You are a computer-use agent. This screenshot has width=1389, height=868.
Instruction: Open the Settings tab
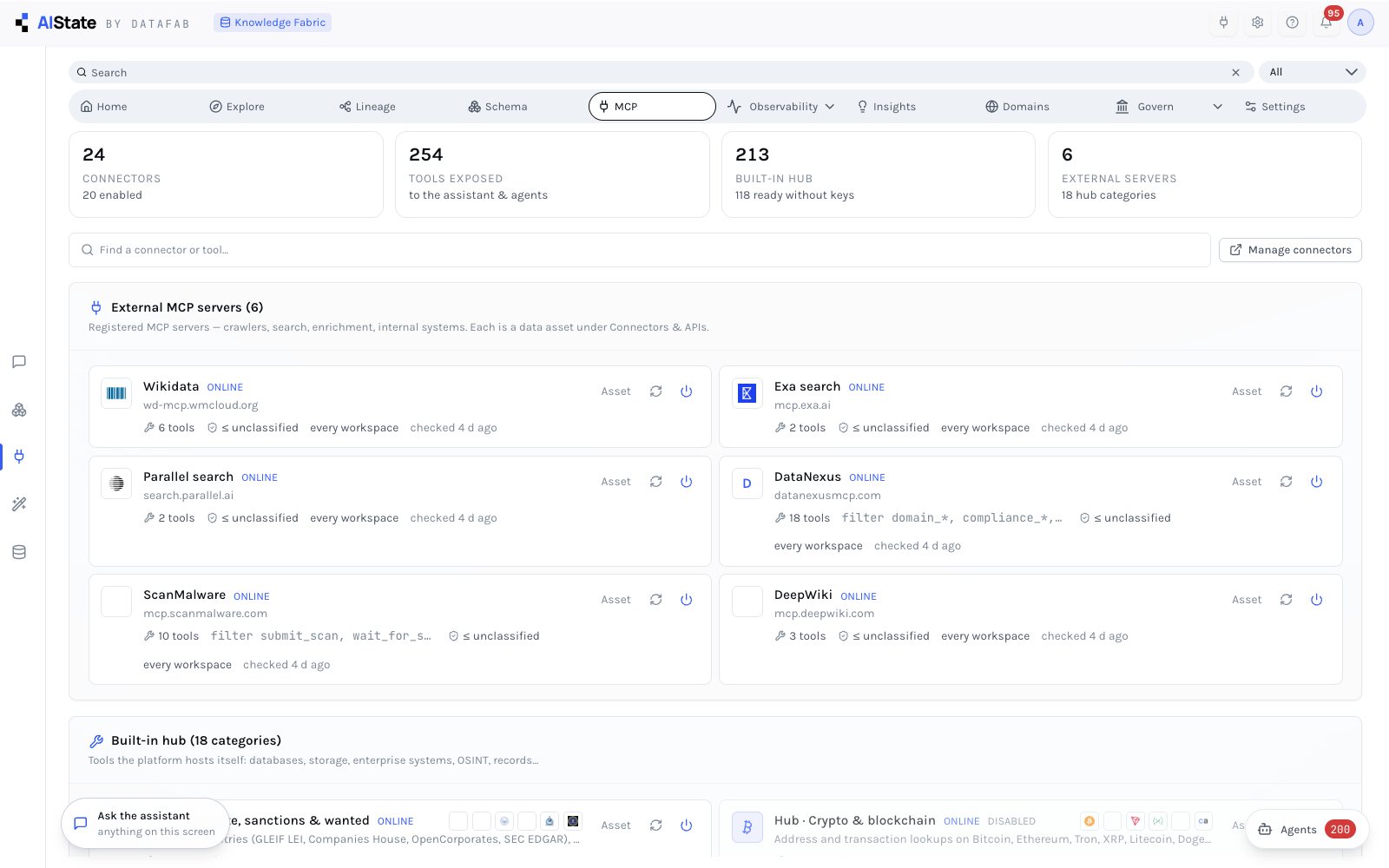click(x=1274, y=107)
